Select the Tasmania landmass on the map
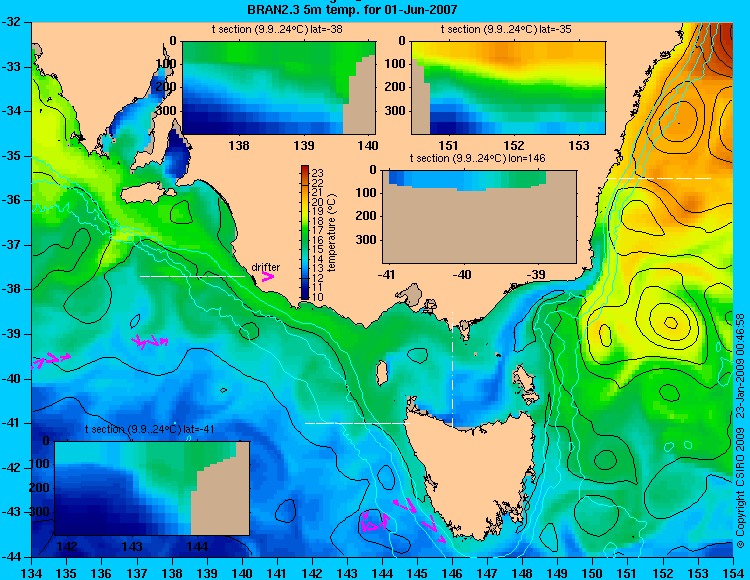750x580 pixels. click(471, 471)
